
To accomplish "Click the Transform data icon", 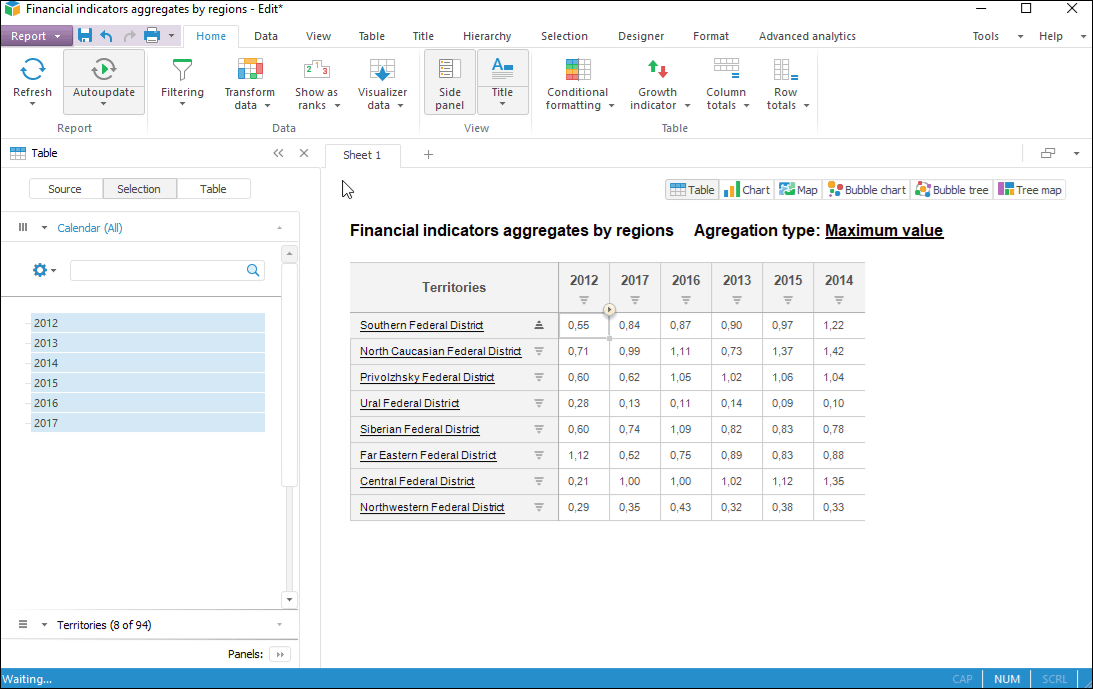I will coord(249,70).
